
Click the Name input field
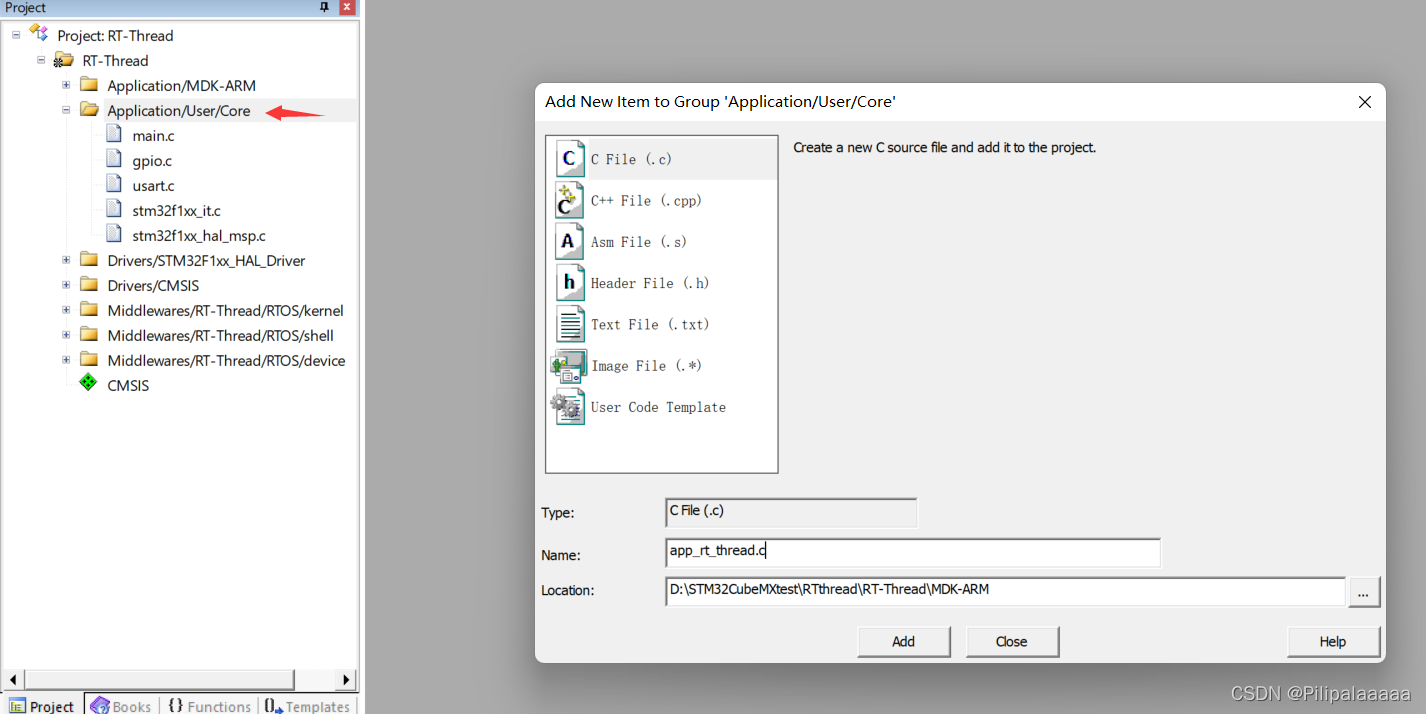click(x=912, y=552)
